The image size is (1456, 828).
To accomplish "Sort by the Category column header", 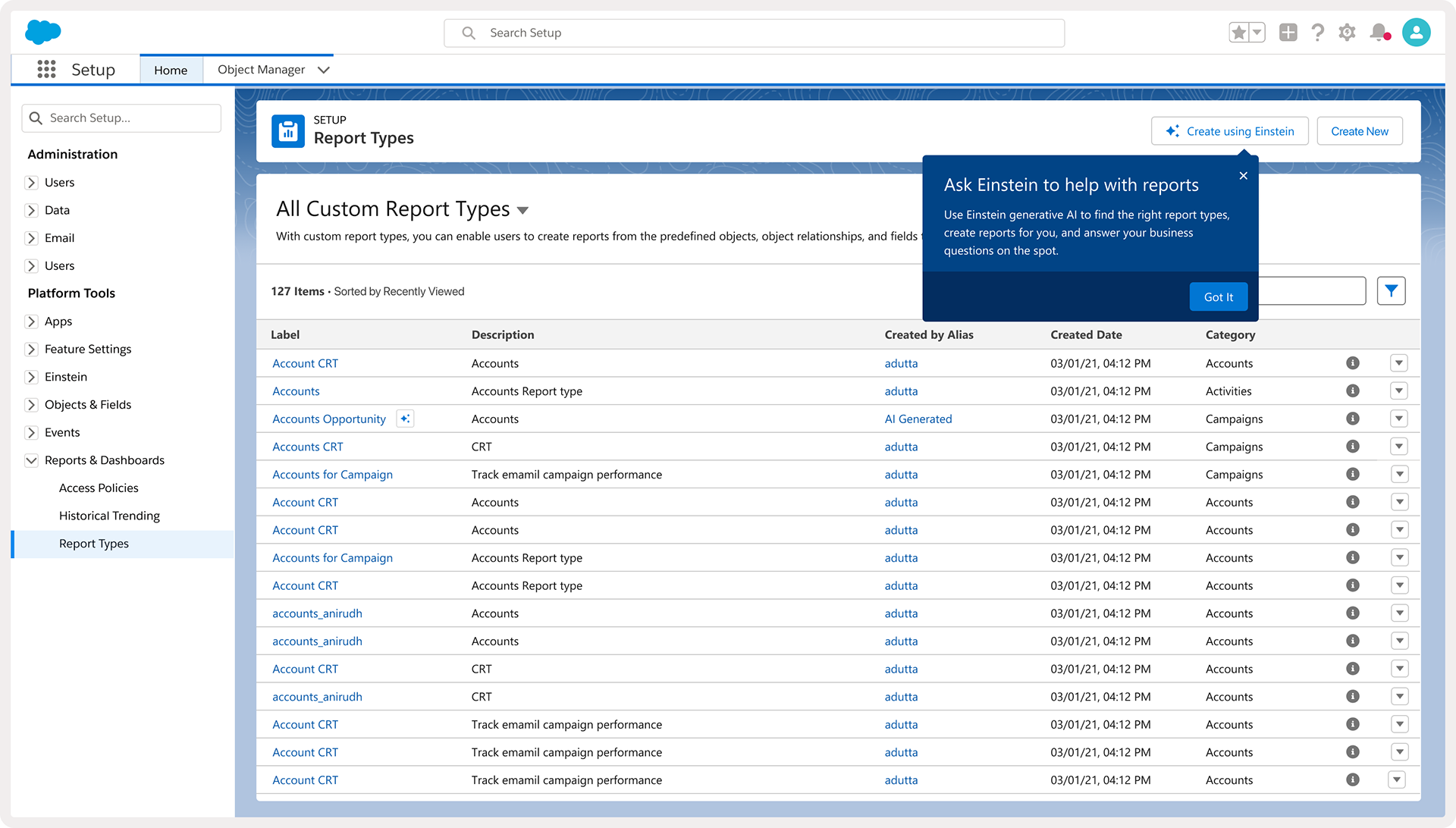I will [x=1230, y=335].
